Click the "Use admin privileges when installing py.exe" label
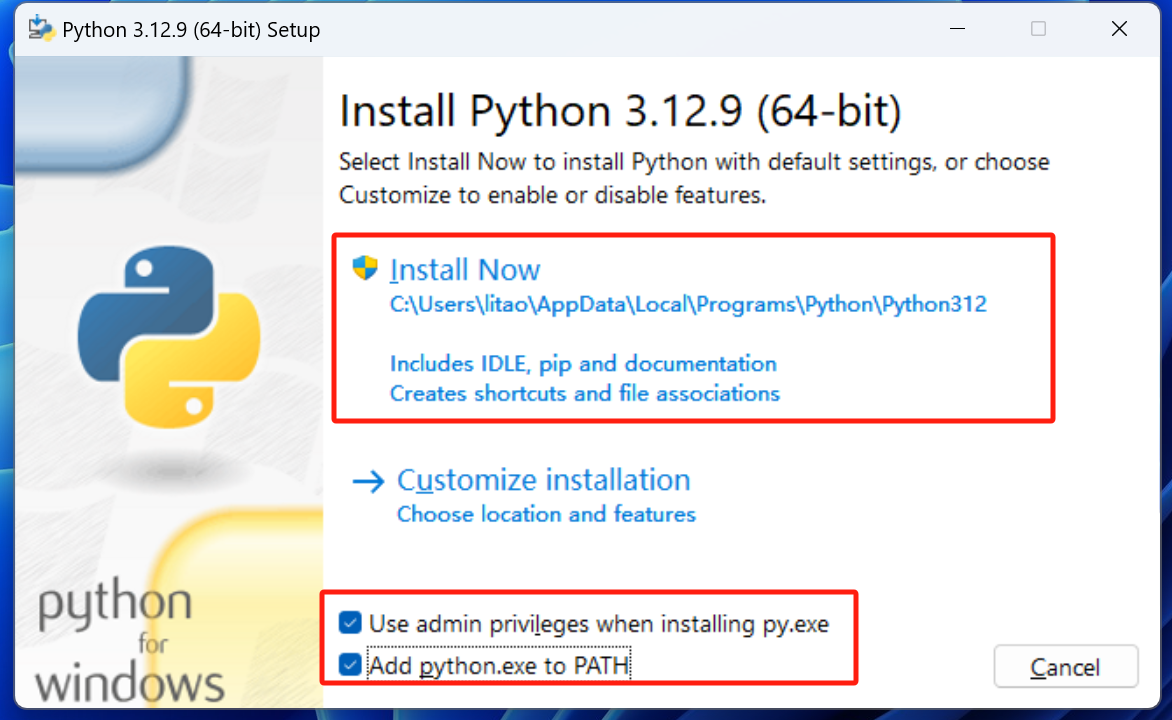Viewport: 1172px width, 720px height. [x=598, y=624]
